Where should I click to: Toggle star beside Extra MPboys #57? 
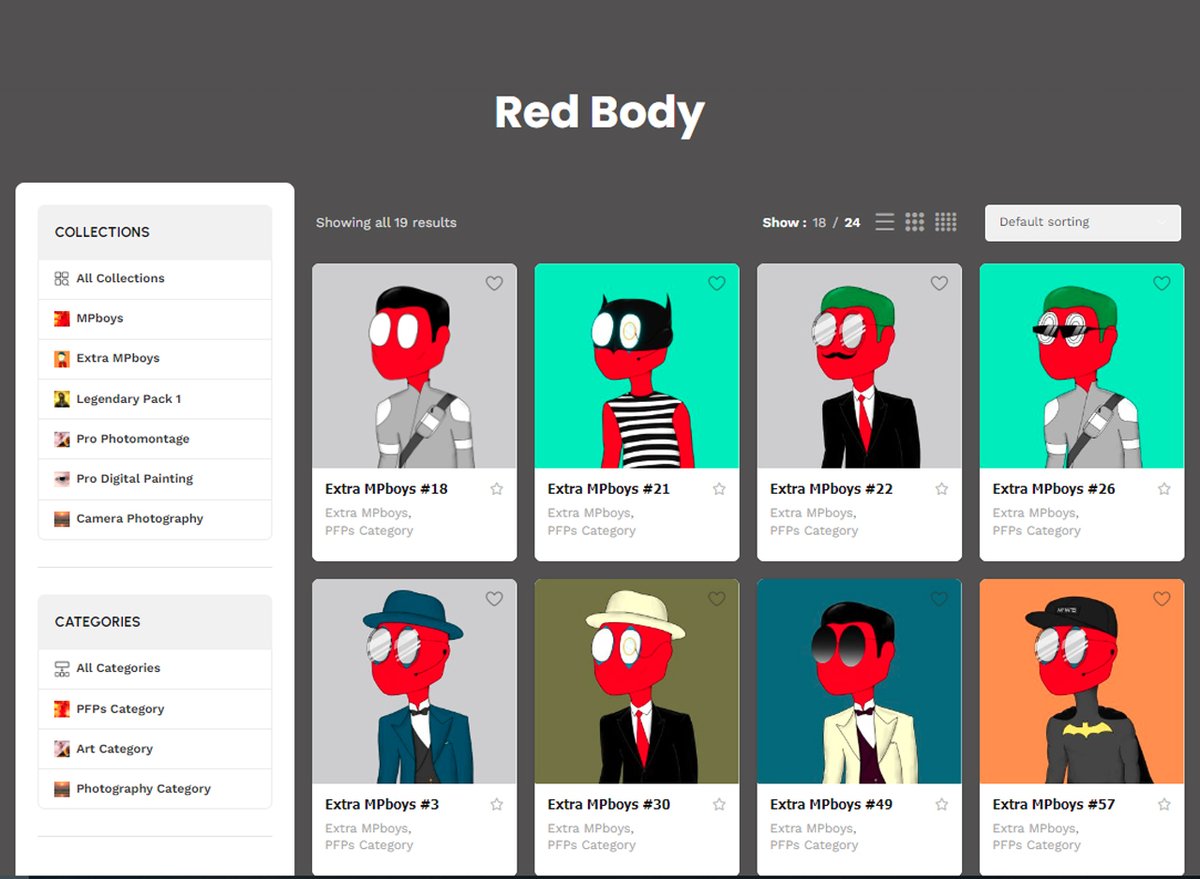pos(1164,804)
